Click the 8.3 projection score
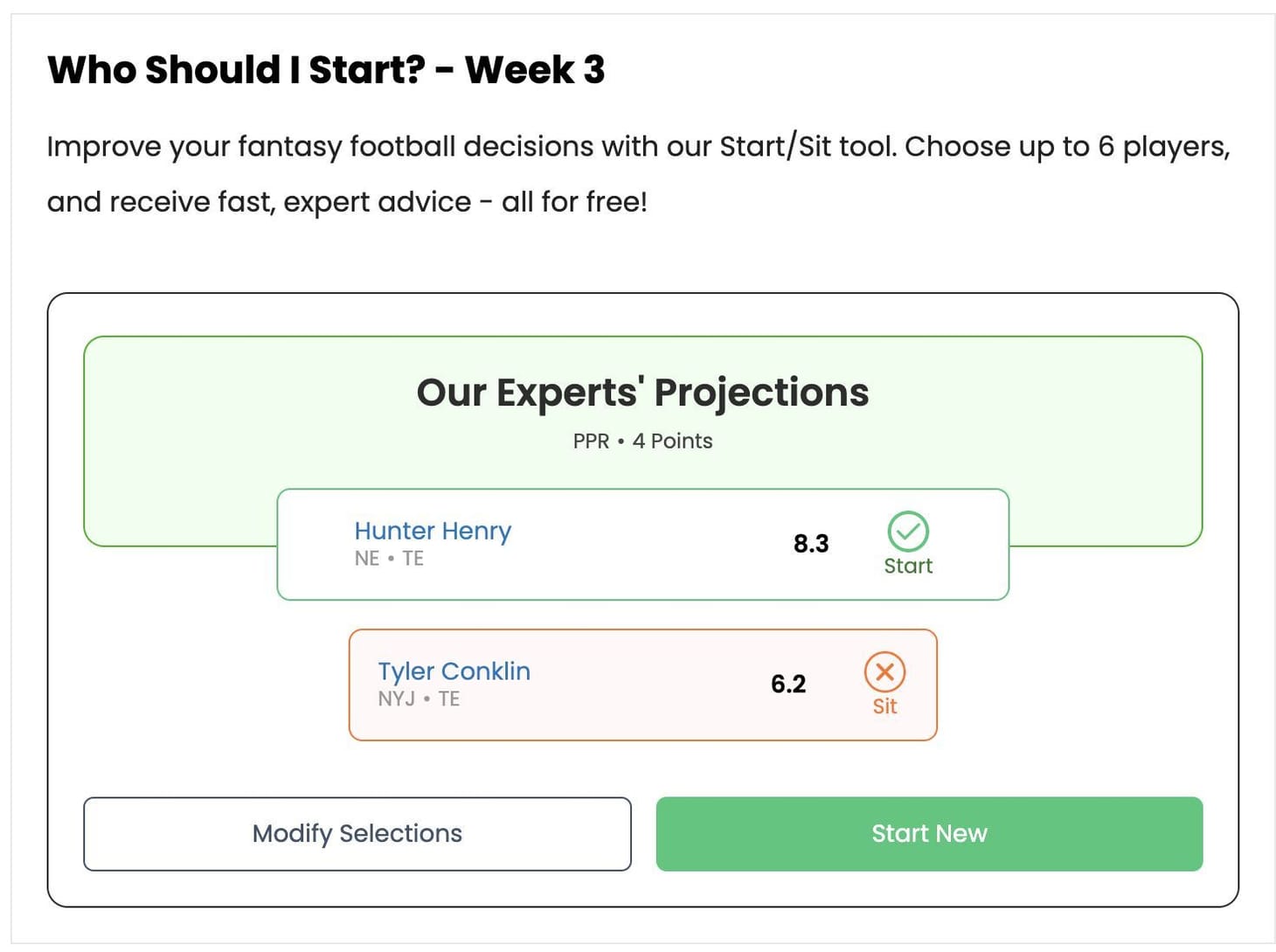This screenshot has width=1276, height=952. point(811,543)
